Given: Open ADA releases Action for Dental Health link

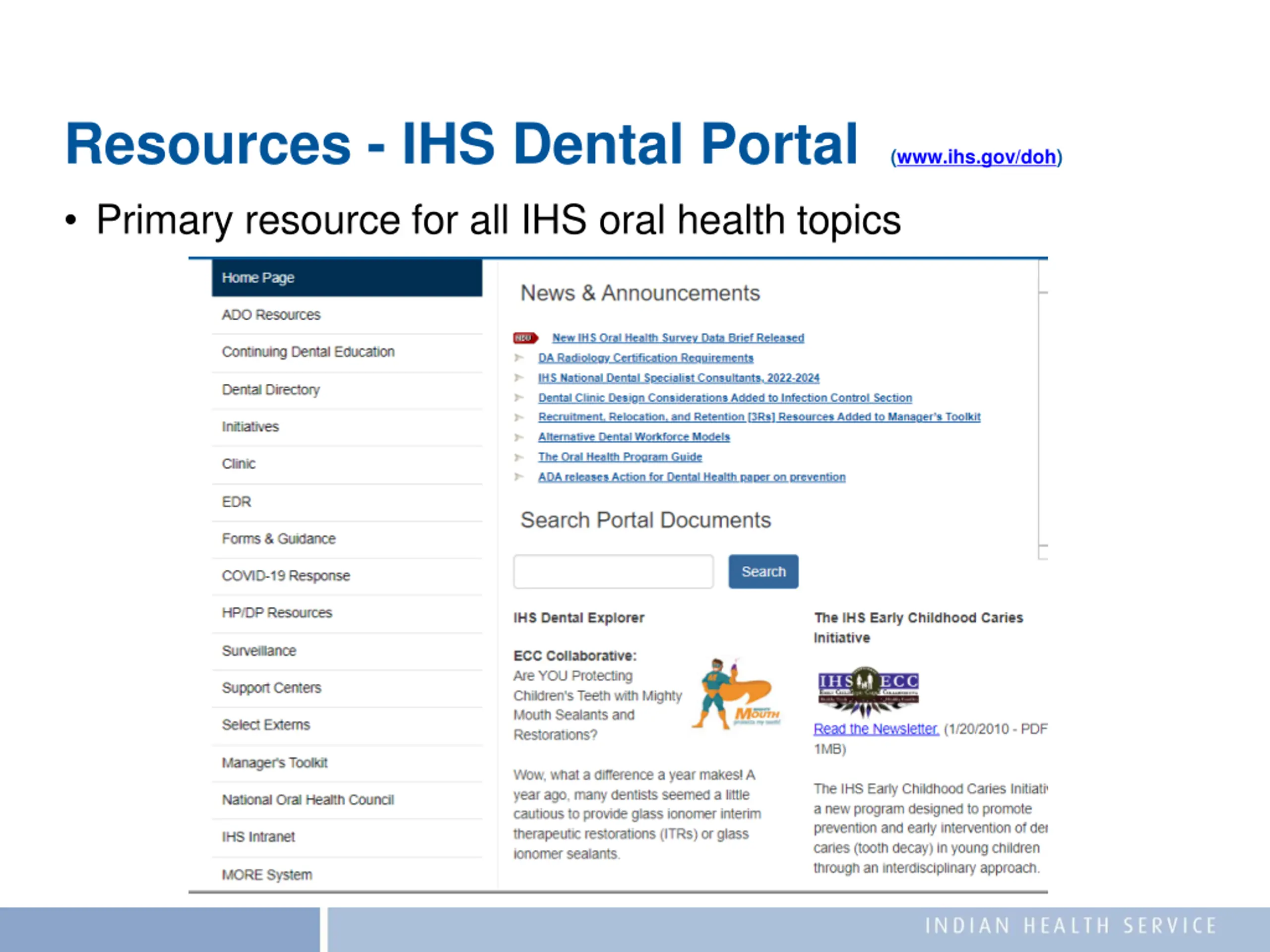Looking at the screenshot, I should click(692, 477).
